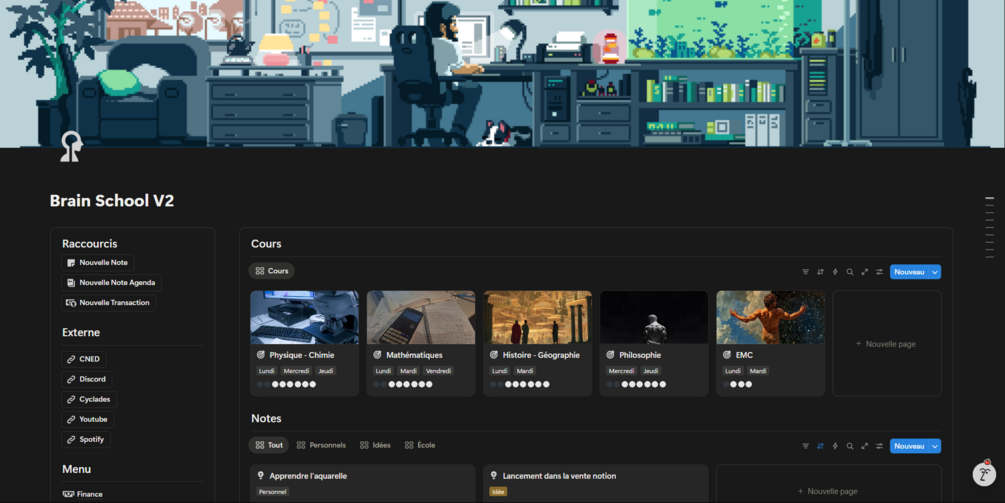Open dropdown arrow next to Cours Nouveau button
This screenshot has width=1005, height=503.
click(935, 272)
